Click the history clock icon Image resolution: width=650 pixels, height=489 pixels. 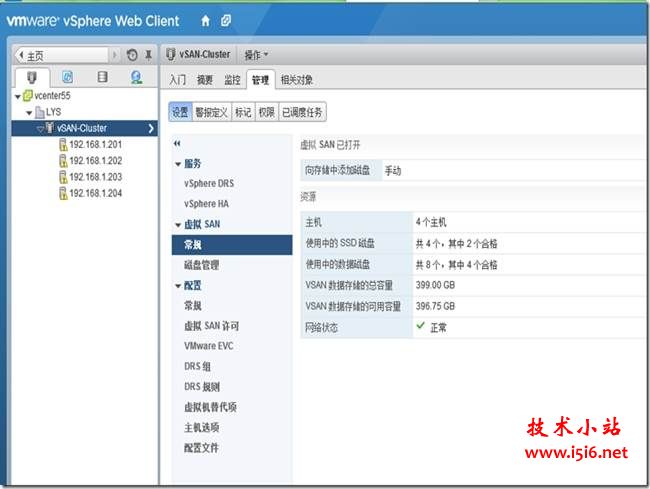pyautogui.click(x=132, y=55)
